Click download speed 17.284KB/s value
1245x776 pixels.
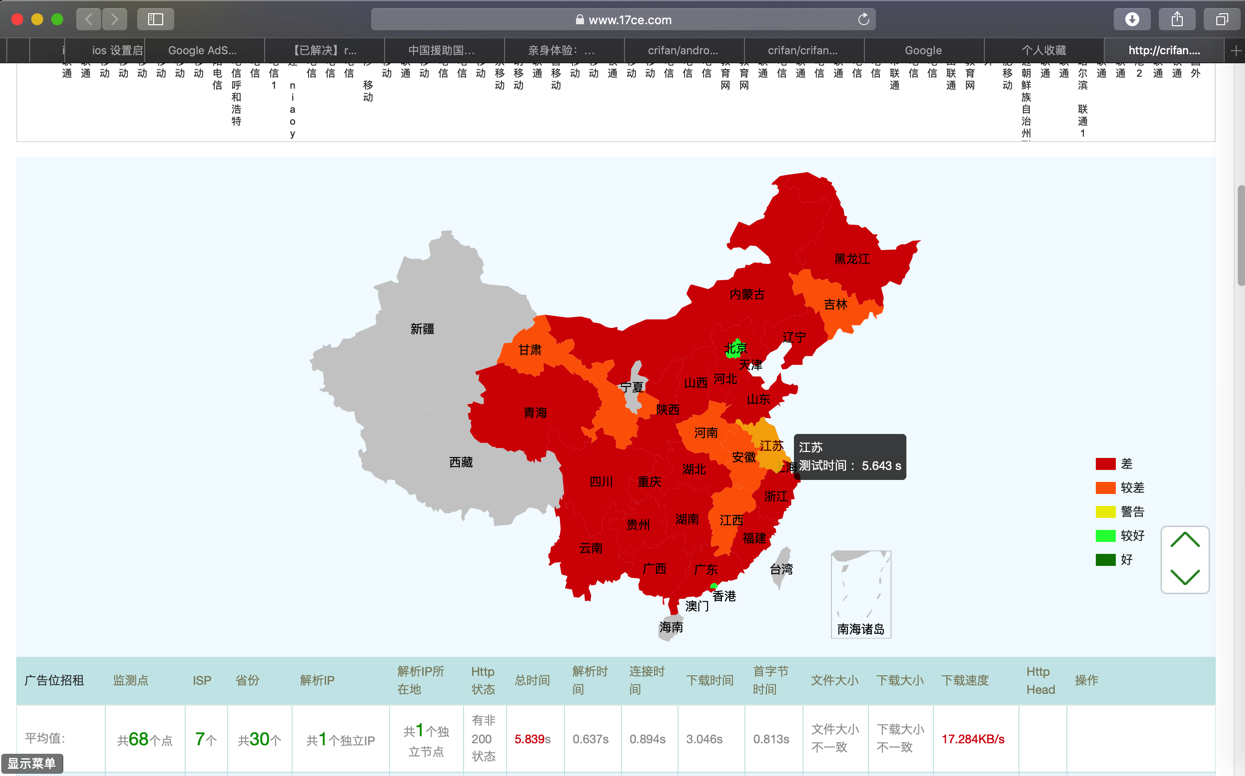pyautogui.click(x=973, y=739)
